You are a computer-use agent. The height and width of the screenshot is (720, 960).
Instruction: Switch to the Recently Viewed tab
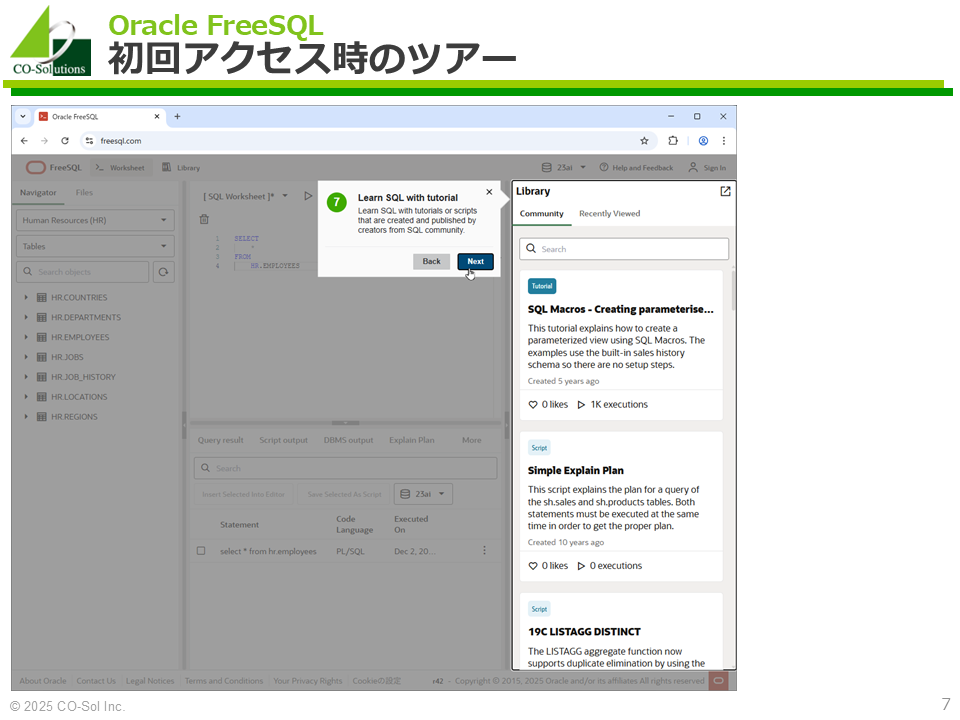609,214
